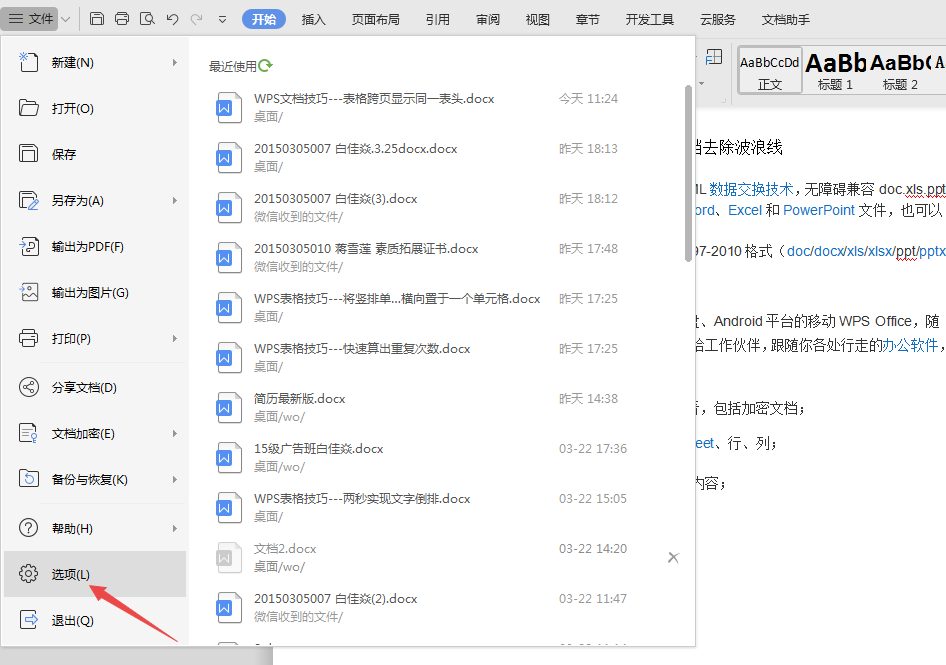Open the 引用 ribbon tab
The width and height of the screenshot is (946, 665).
tap(438, 19)
